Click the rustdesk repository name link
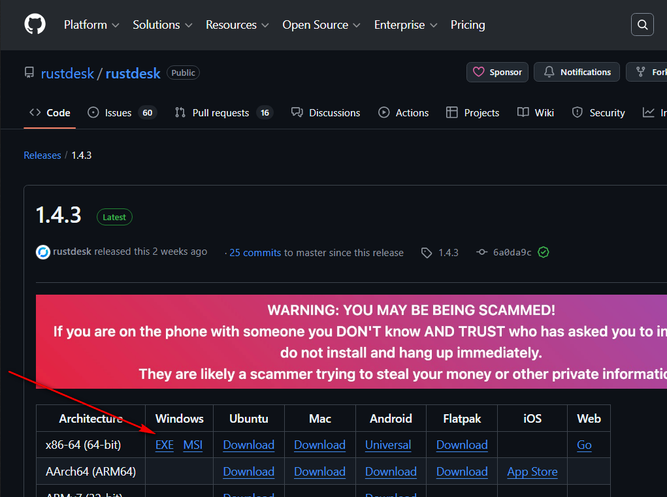The width and height of the screenshot is (667, 497). tap(133, 74)
